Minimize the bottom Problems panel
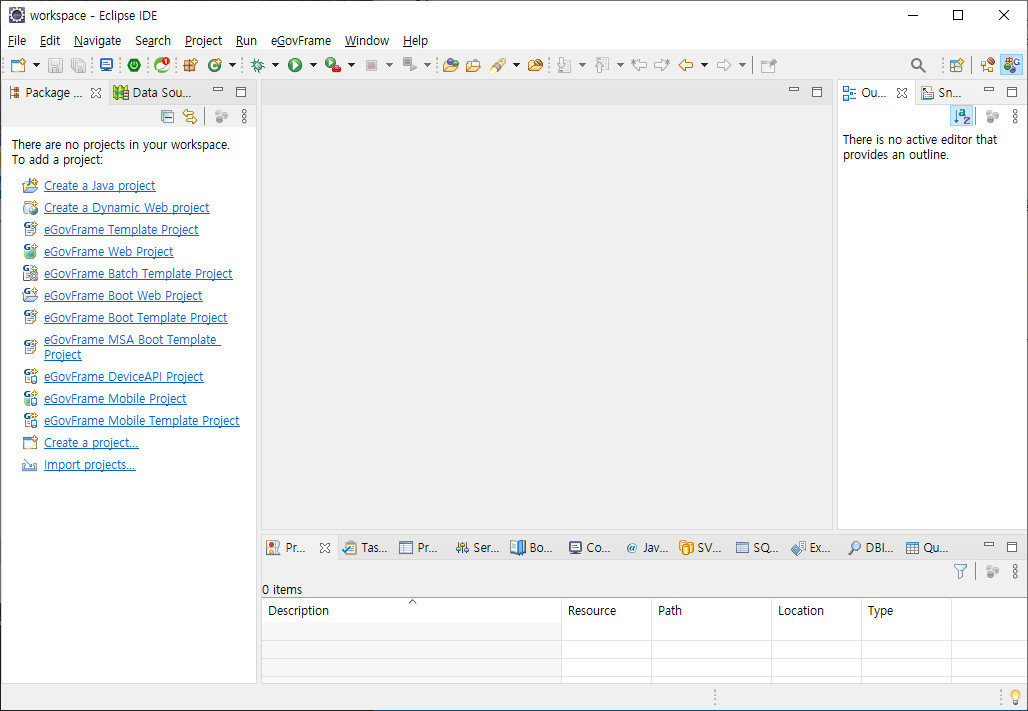 tap(989, 545)
